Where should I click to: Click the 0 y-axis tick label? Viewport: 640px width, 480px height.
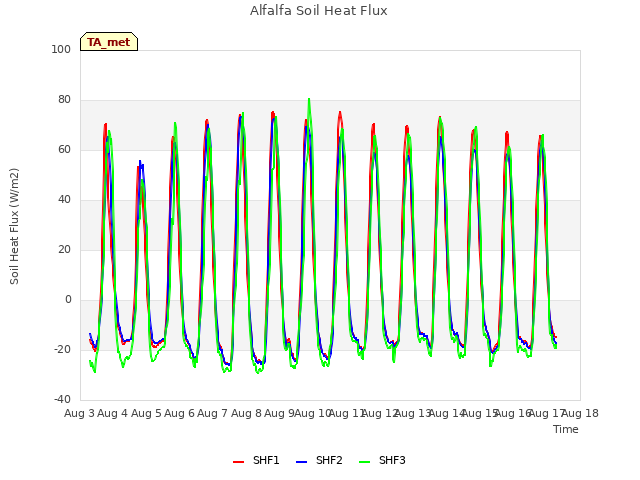(x=68, y=300)
